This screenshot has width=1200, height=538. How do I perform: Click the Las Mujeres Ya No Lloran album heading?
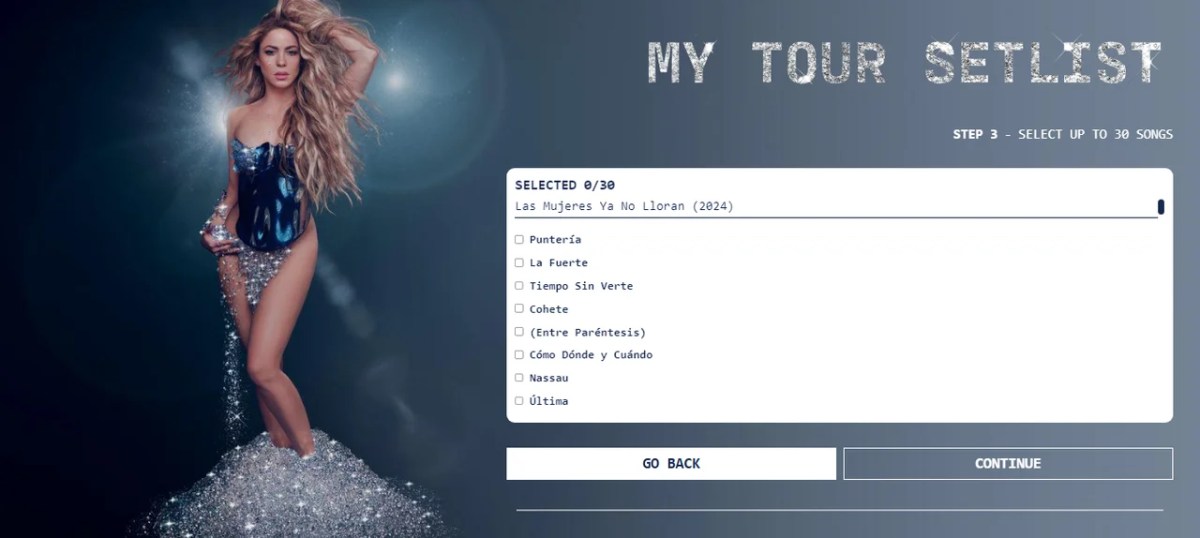(624, 207)
